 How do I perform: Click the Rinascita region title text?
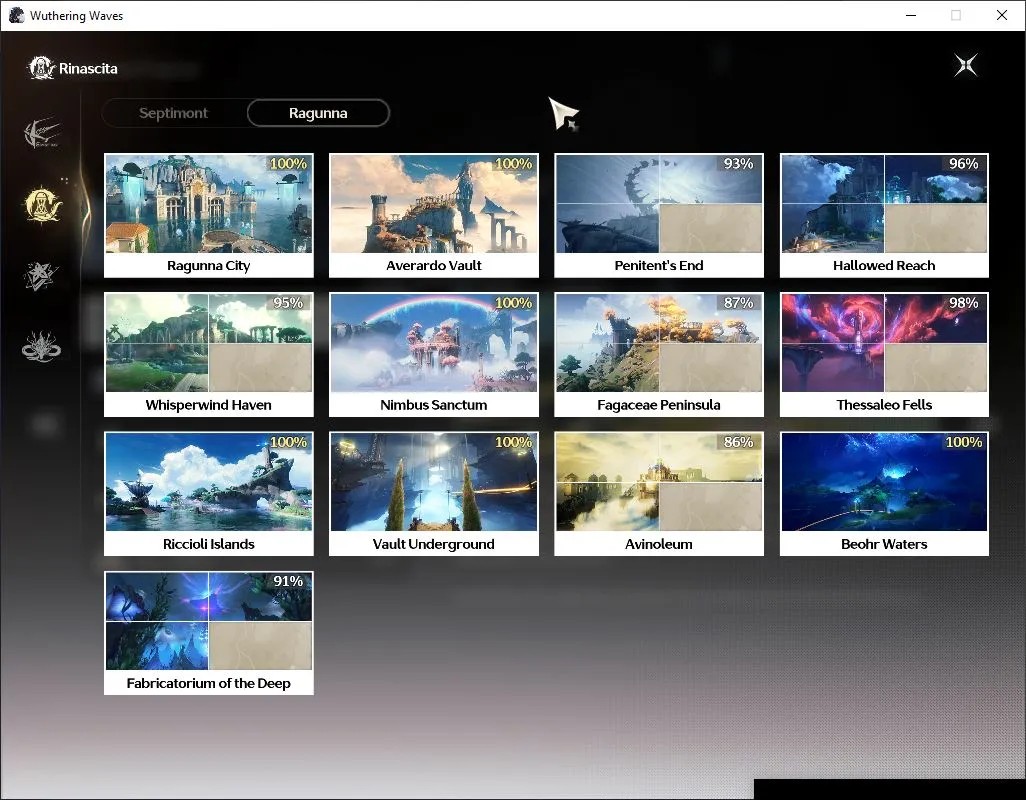click(88, 69)
